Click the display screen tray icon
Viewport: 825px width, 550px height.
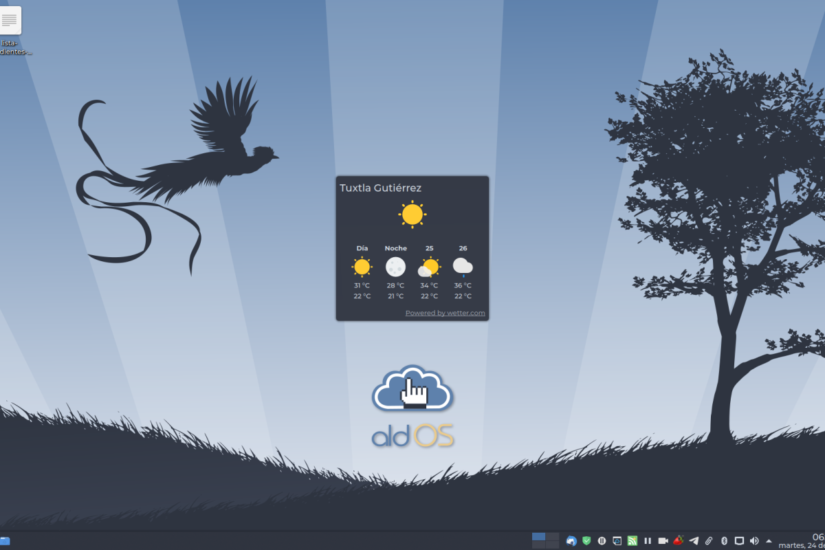[739, 541]
